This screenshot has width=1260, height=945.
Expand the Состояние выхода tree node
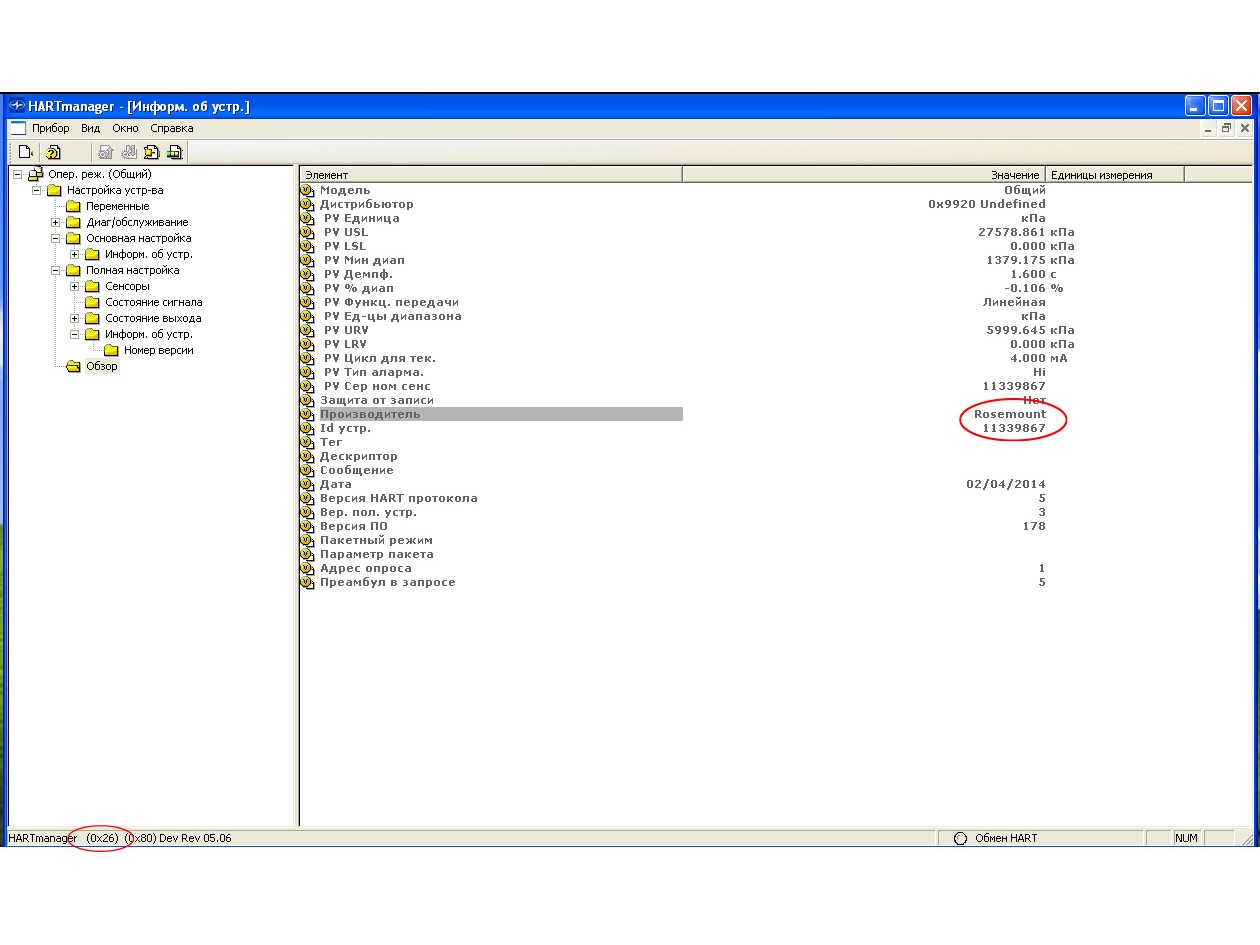coord(75,318)
